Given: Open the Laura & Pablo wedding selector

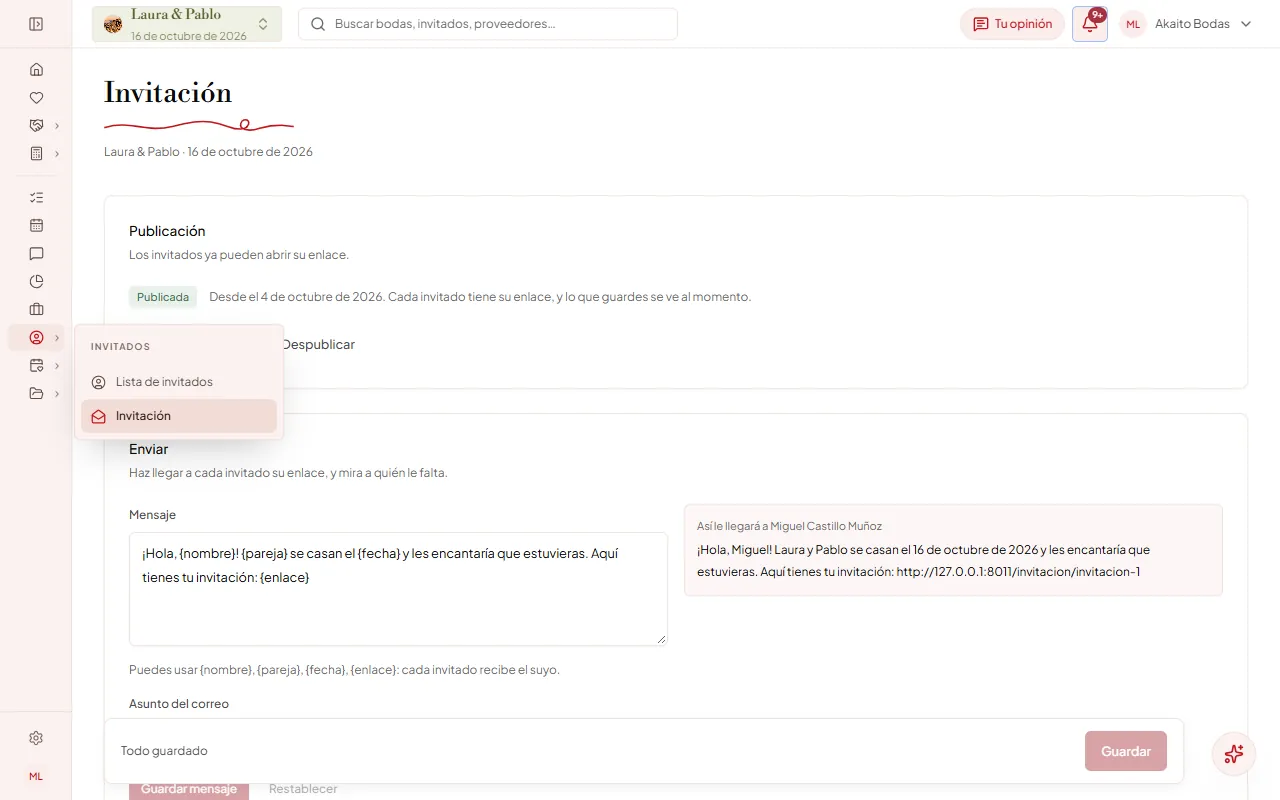Looking at the screenshot, I should 187,24.
